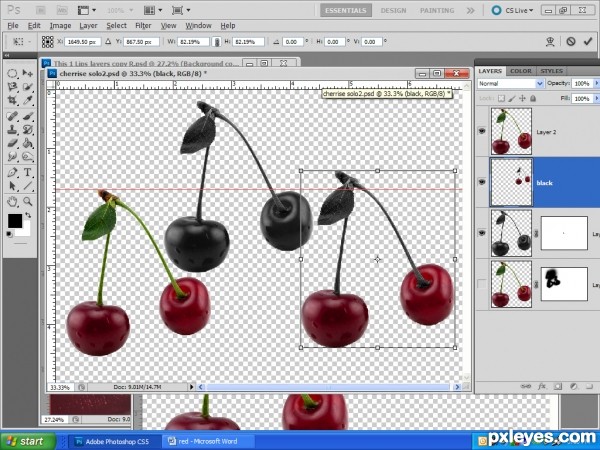Toggle lock all padlock icon
The image size is (600, 450).
pyautogui.click(x=533, y=98)
